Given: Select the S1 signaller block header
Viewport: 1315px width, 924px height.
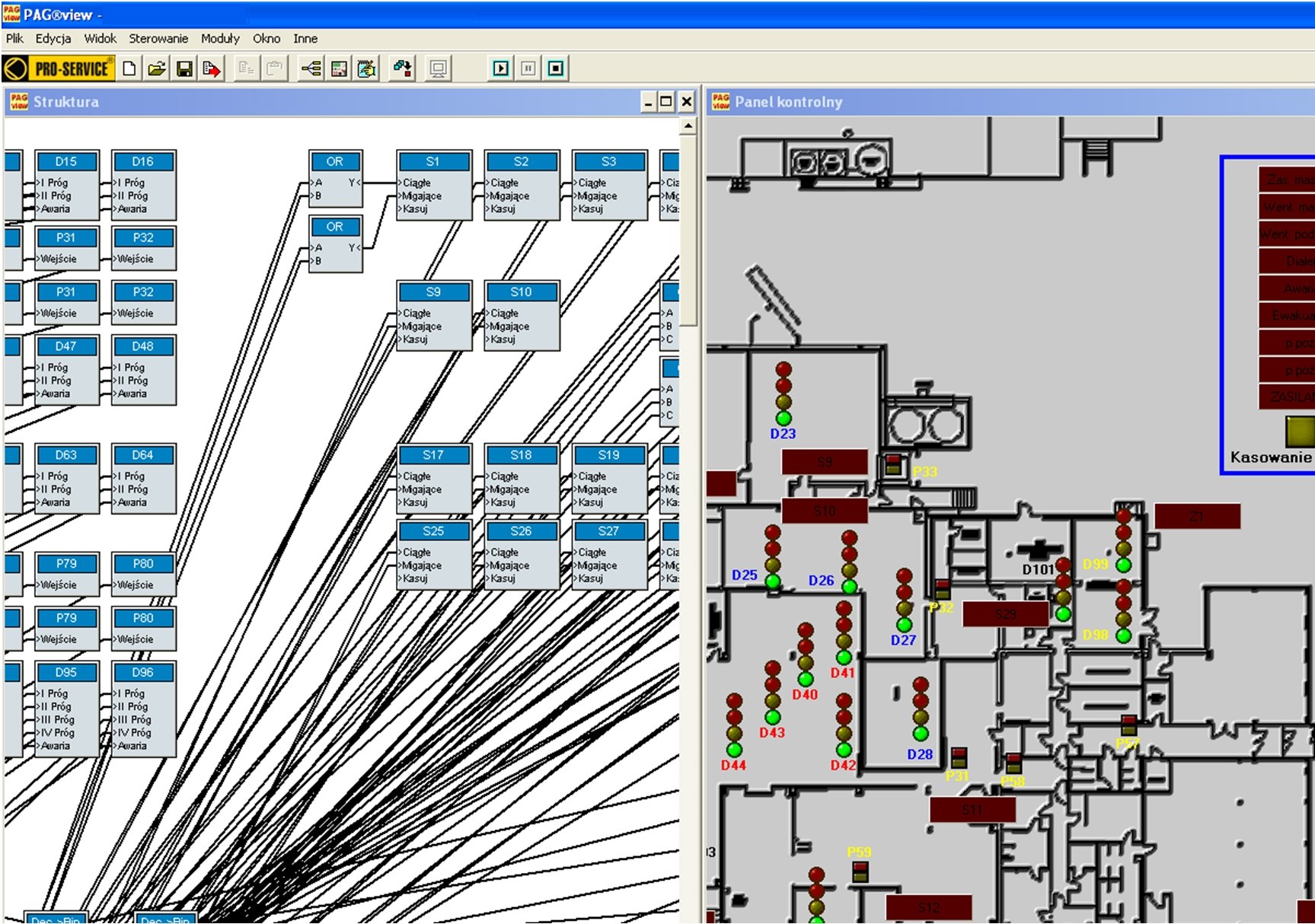Looking at the screenshot, I should 433,161.
